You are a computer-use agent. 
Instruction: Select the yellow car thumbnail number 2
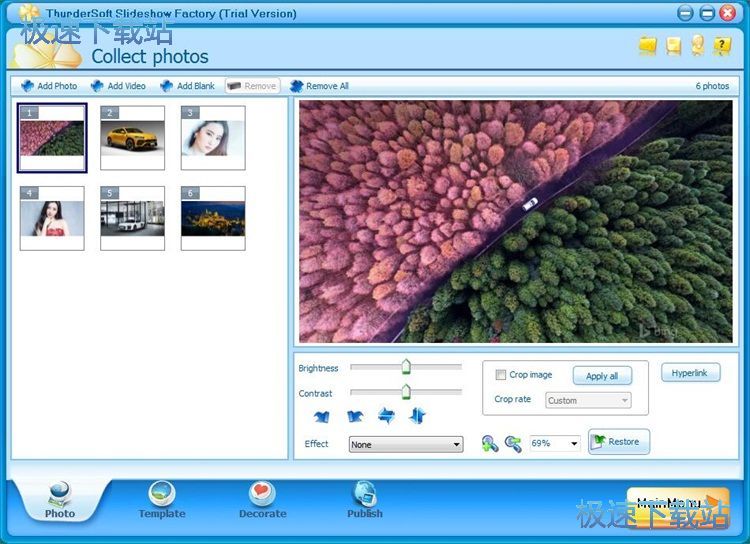(x=132, y=137)
